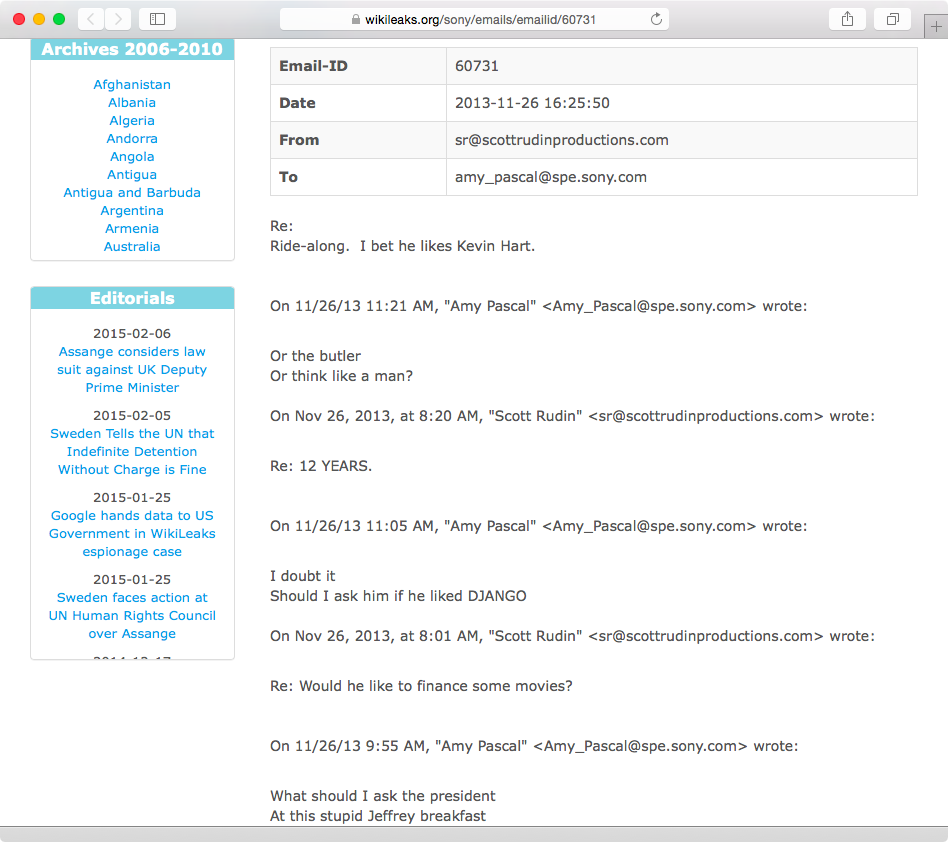Click the quote header 'On 11/26/13 11:05 AM'

pos(539,526)
